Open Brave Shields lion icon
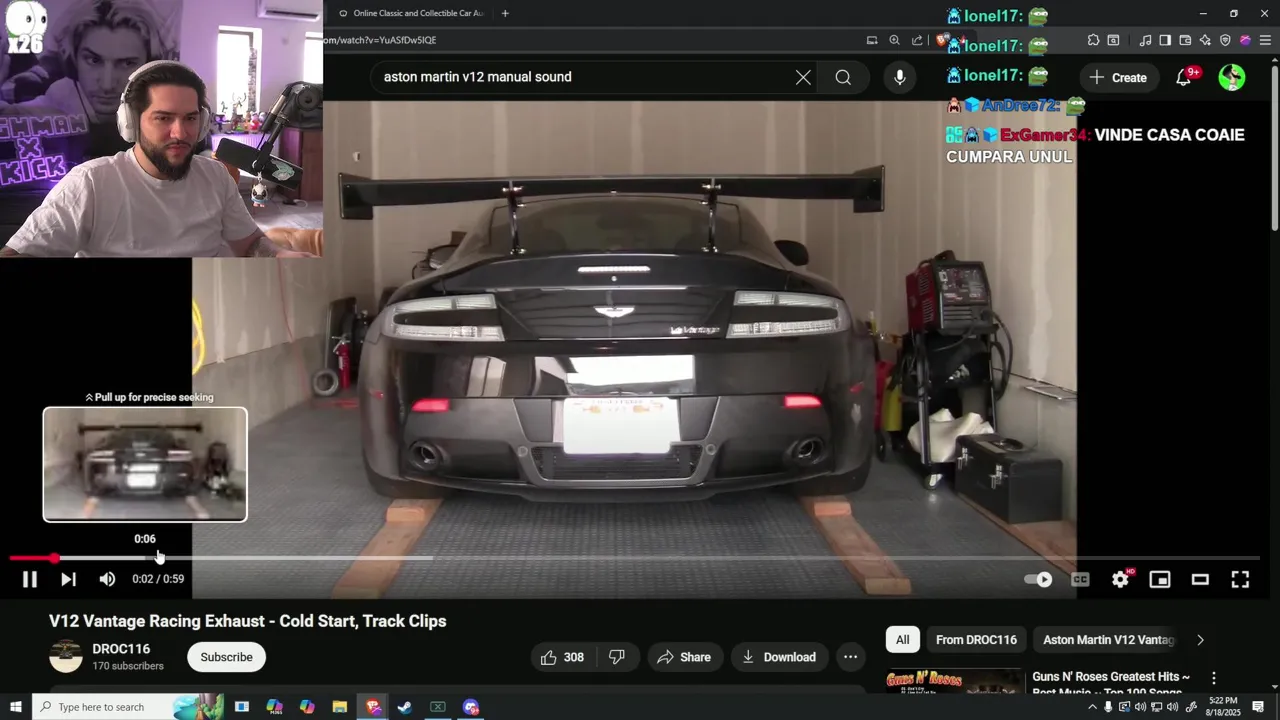Viewport: 1280px width, 720px height. point(942,40)
